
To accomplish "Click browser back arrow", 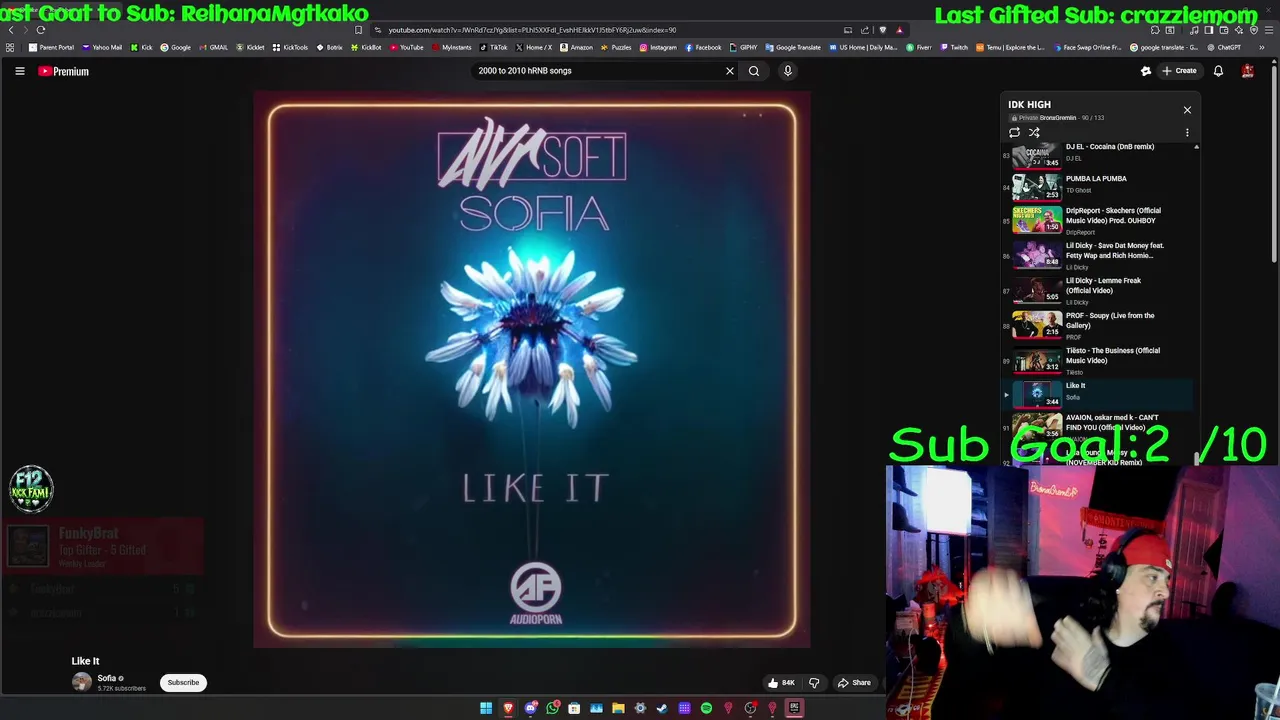I will pyautogui.click(x=11, y=30).
